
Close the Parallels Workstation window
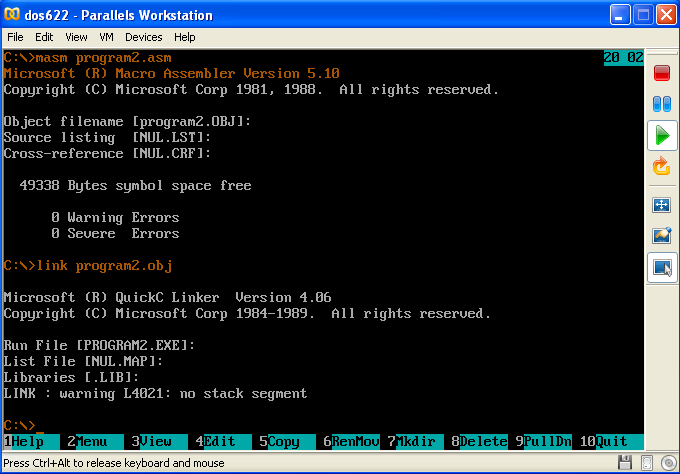pos(667,15)
